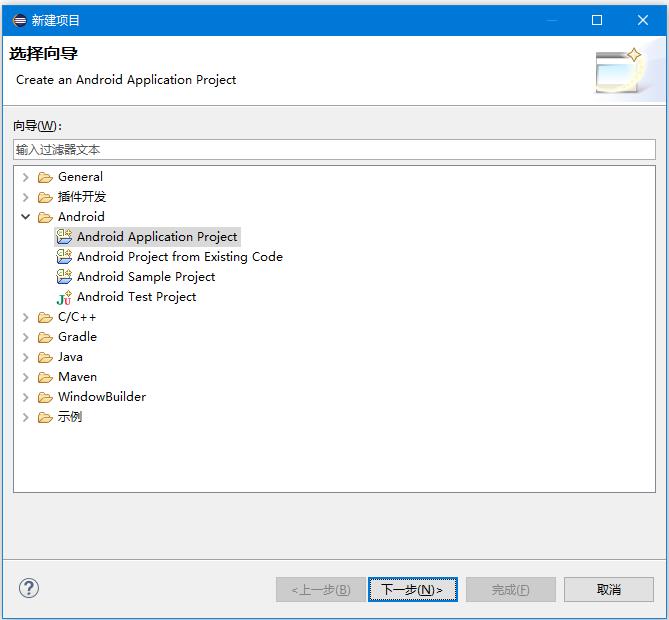This screenshot has height=620, width=669.
Task: Expand the C/C++ category
Action: [26, 317]
